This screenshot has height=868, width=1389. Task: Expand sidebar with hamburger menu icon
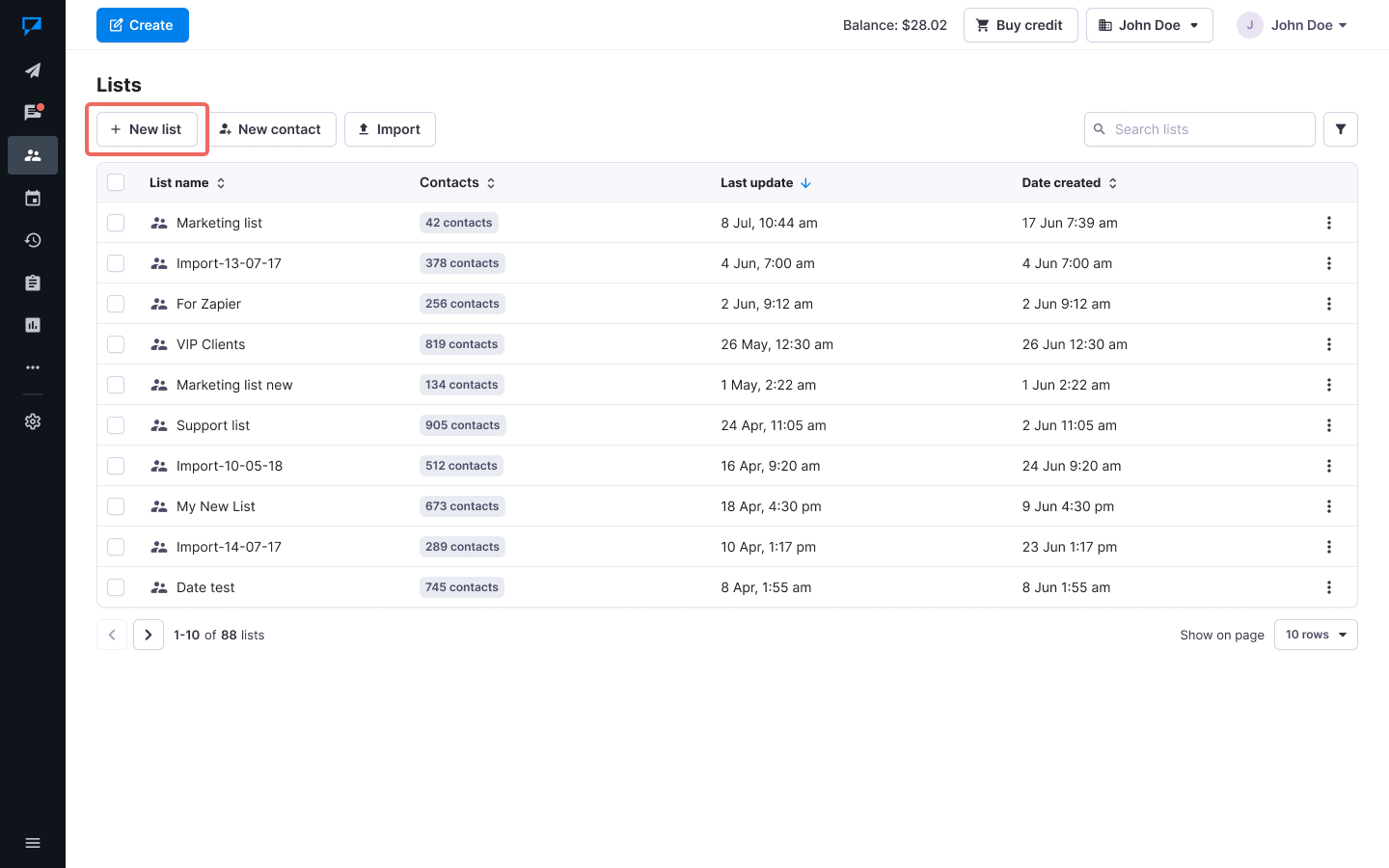pyautogui.click(x=33, y=843)
